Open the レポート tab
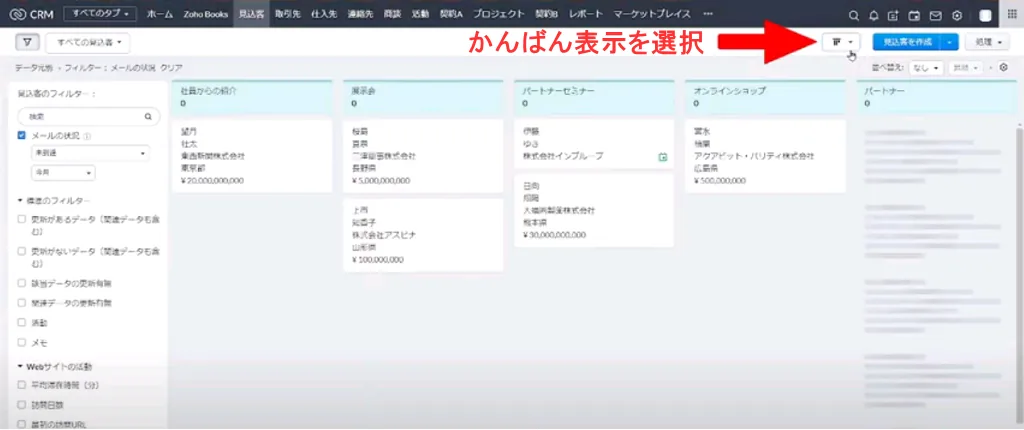 click(x=586, y=14)
